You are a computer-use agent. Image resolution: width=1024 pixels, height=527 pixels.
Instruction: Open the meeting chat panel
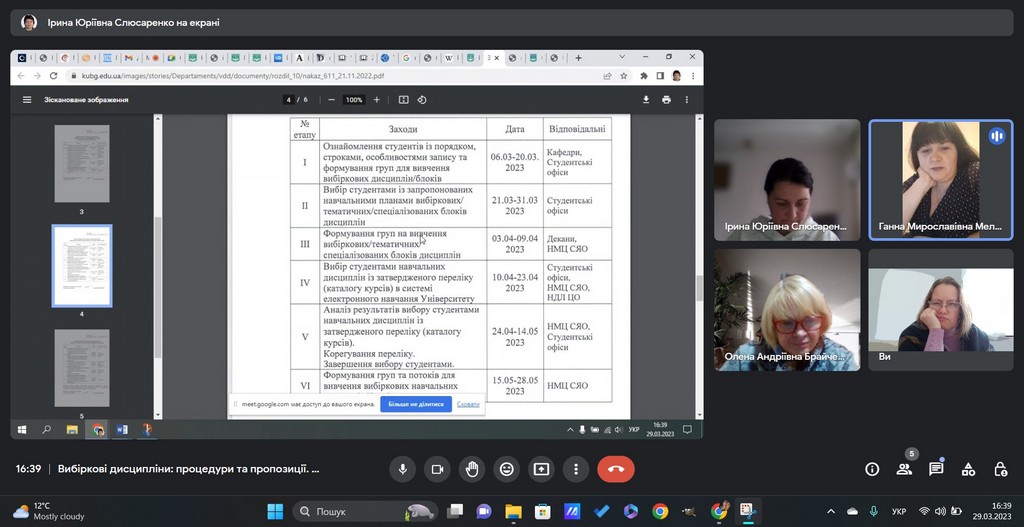936,469
